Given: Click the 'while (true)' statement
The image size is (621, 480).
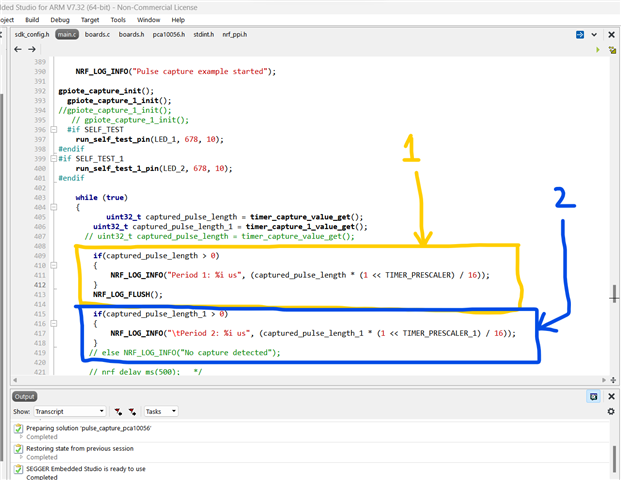Looking at the screenshot, I should pyautogui.click(x=102, y=198).
